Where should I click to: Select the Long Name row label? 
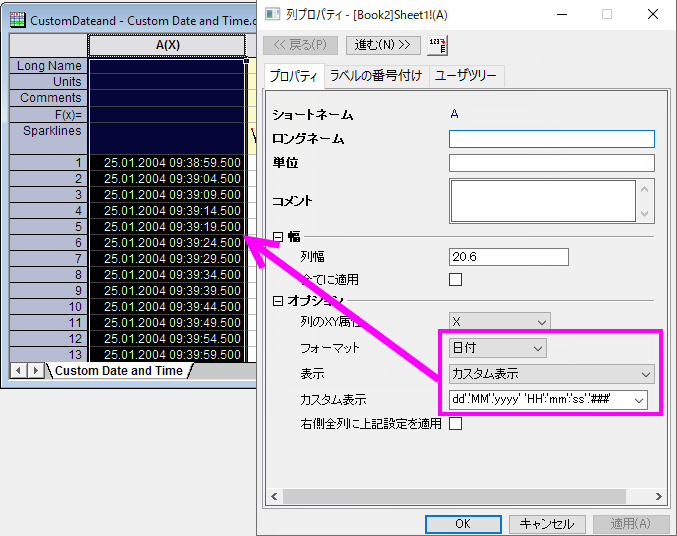click(x=48, y=66)
